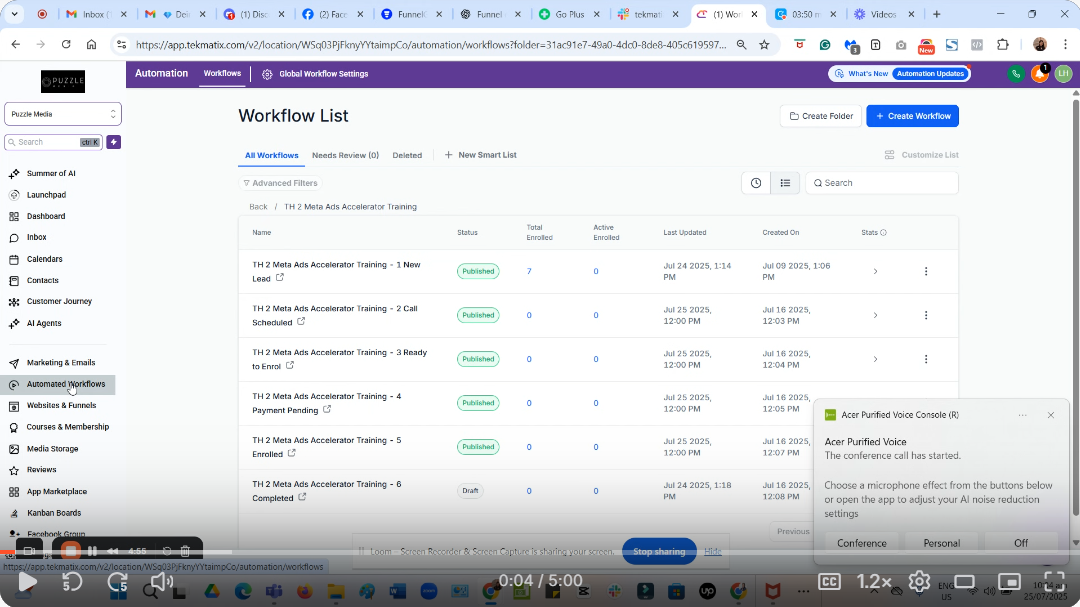
Task: Switch to list view icon beside search
Action: tap(785, 183)
